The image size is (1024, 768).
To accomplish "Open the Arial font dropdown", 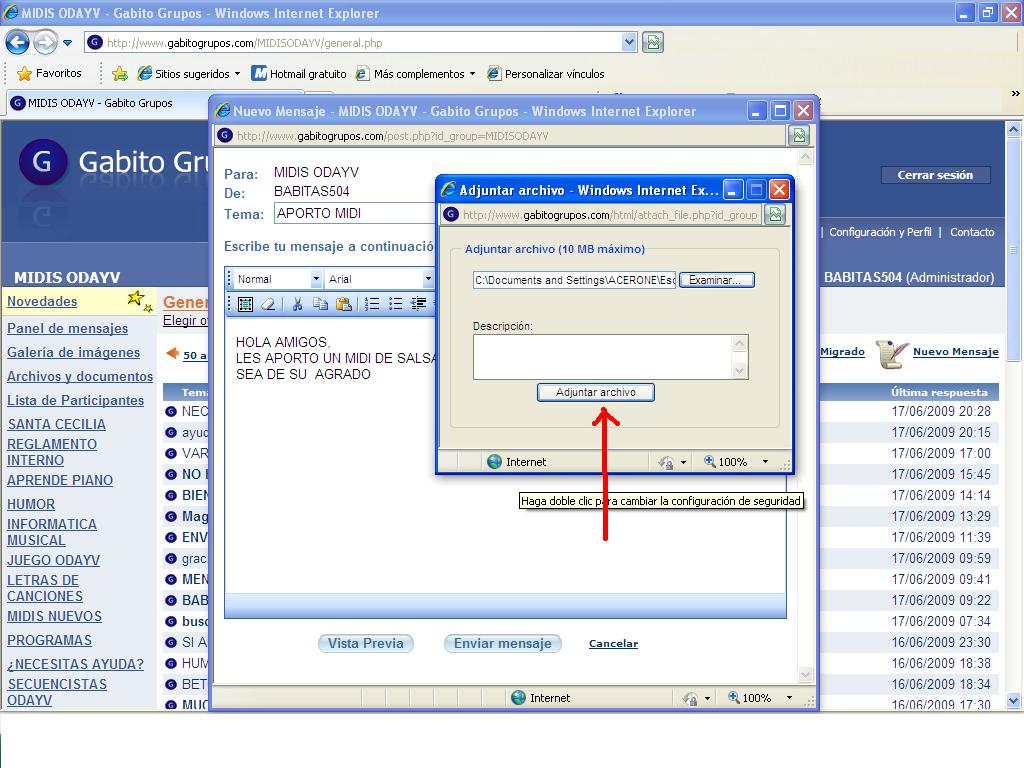I will pyautogui.click(x=427, y=279).
